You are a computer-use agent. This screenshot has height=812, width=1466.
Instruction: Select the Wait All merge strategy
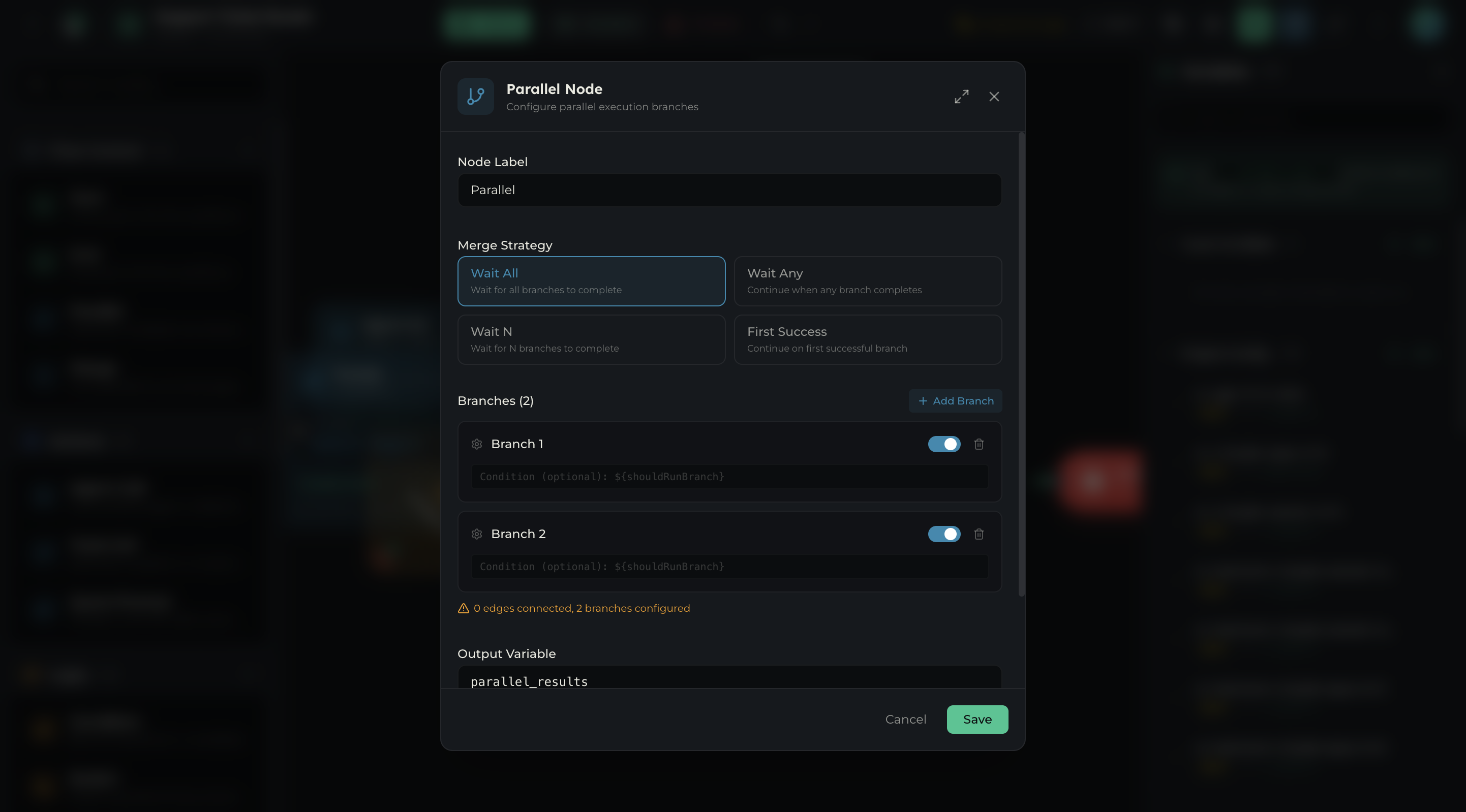point(591,281)
